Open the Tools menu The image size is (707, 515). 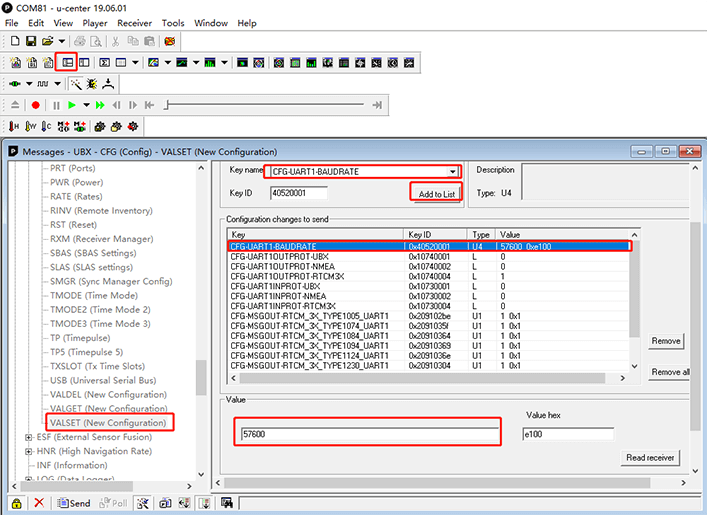[173, 23]
